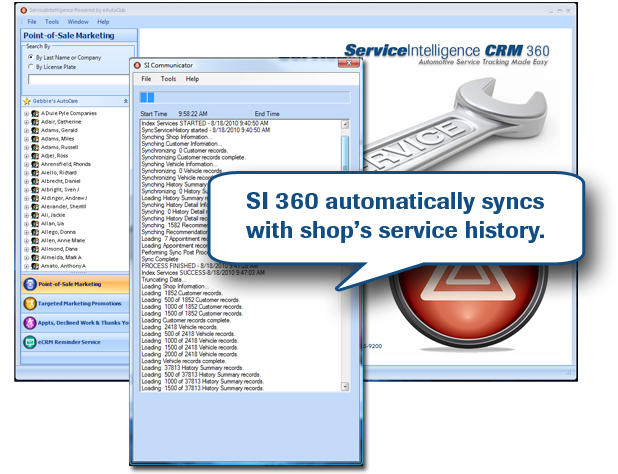
Task: Open Tools menu in ServiceIntelligence window
Action: point(52,22)
